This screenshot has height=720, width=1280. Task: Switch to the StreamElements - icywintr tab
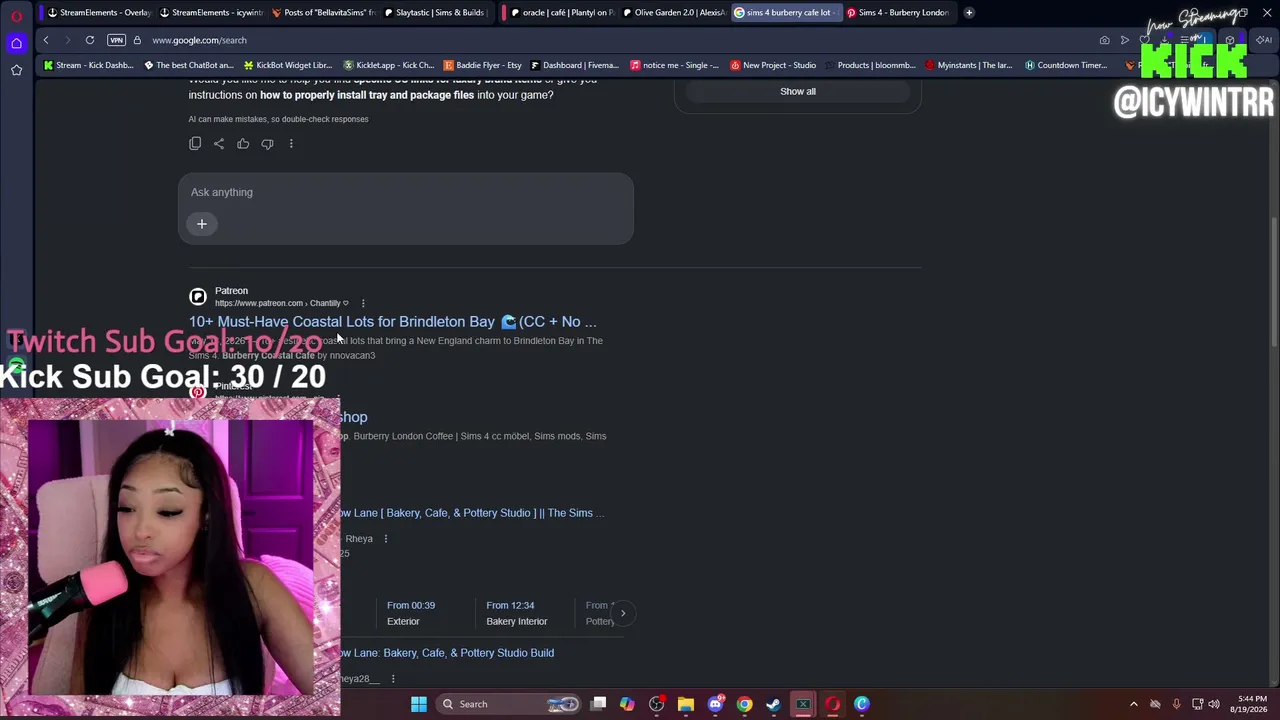pyautogui.click(x=212, y=13)
